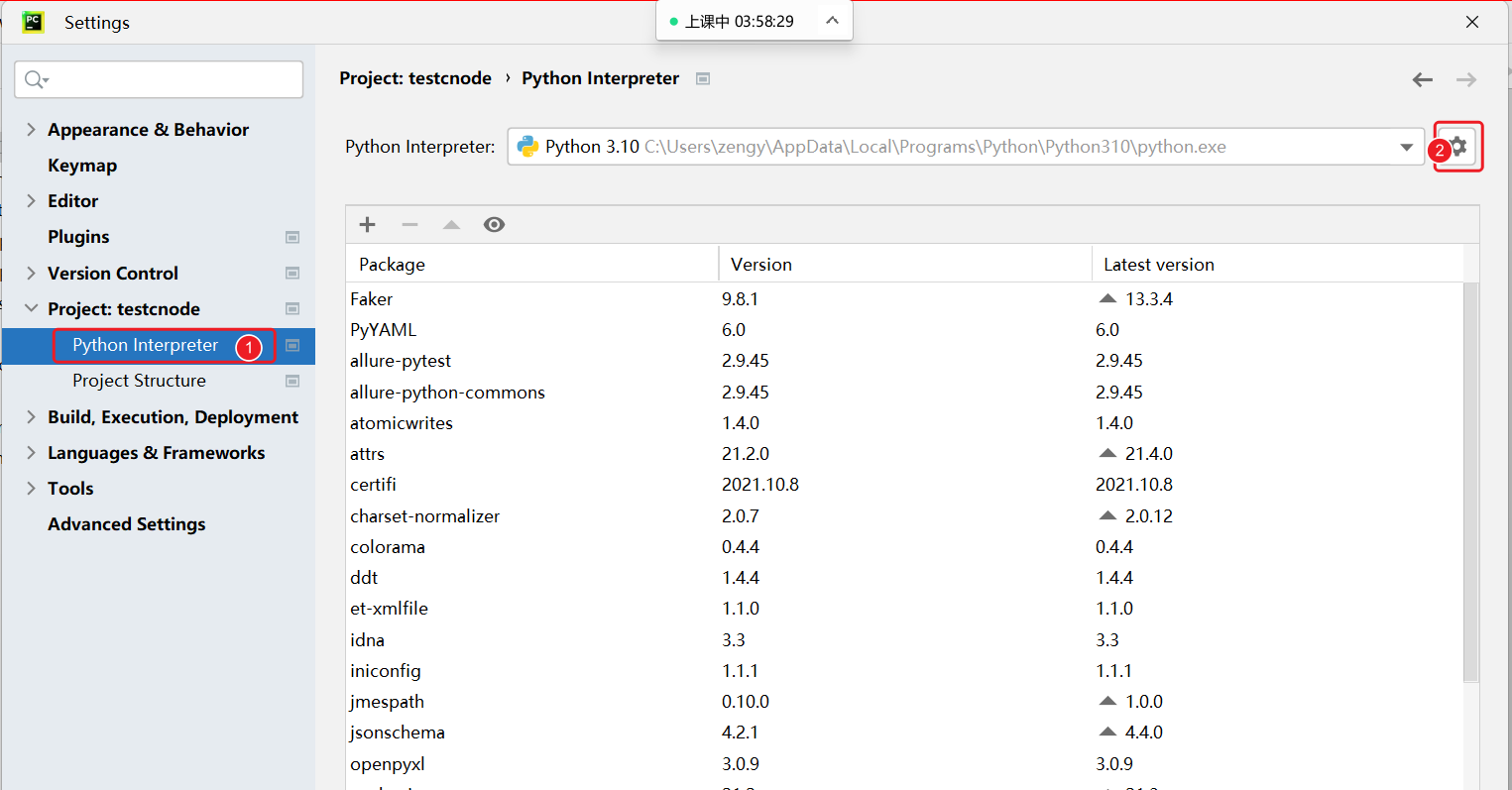1512x790 pixels.
Task: Upgrade the selected package using the up-arrow icon
Action: [452, 225]
